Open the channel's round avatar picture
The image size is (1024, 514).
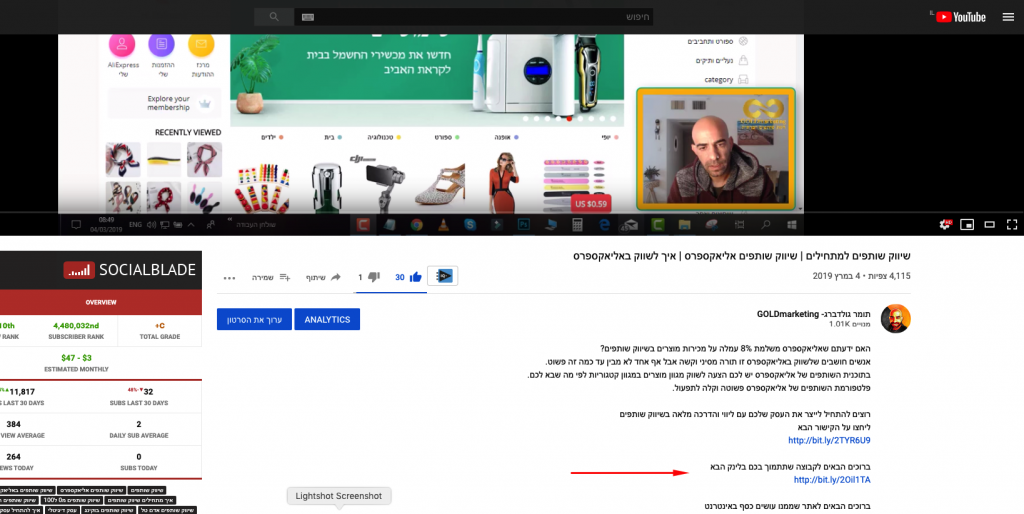tap(895, 319)
